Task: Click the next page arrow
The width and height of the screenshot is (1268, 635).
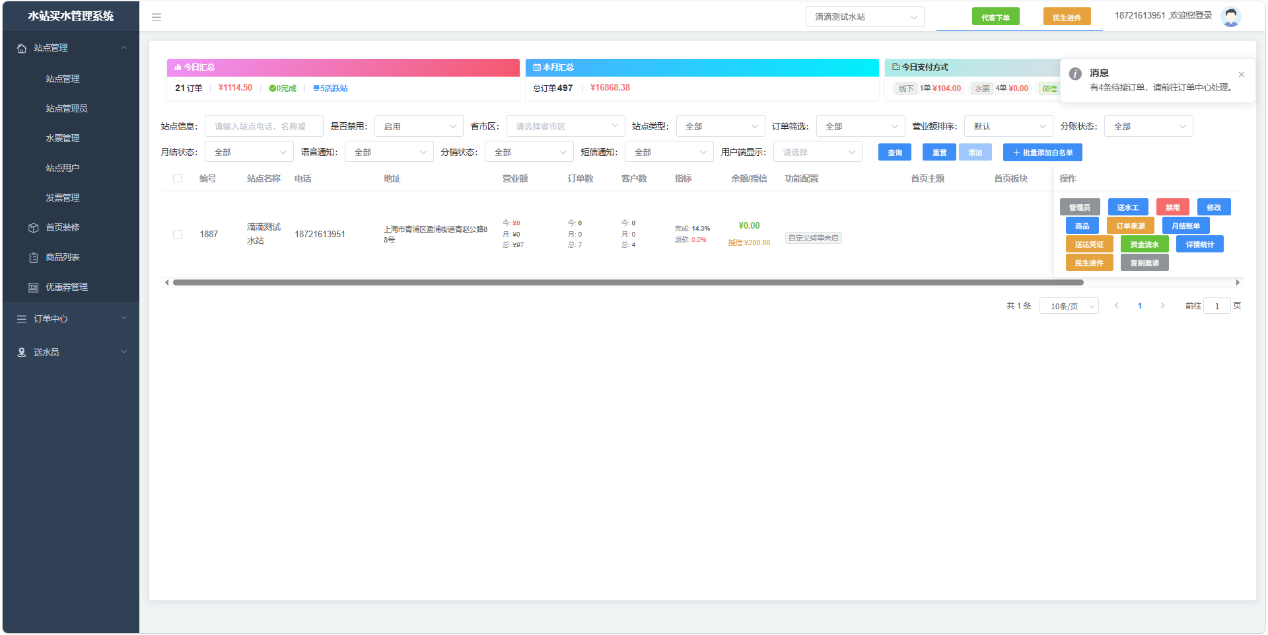Action: (x=1162, y=306)
